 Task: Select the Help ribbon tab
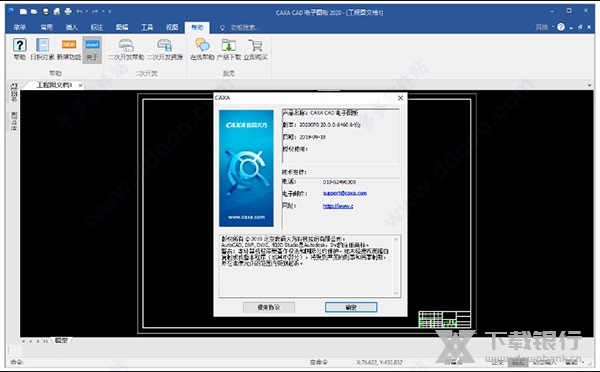coord(197,28)
